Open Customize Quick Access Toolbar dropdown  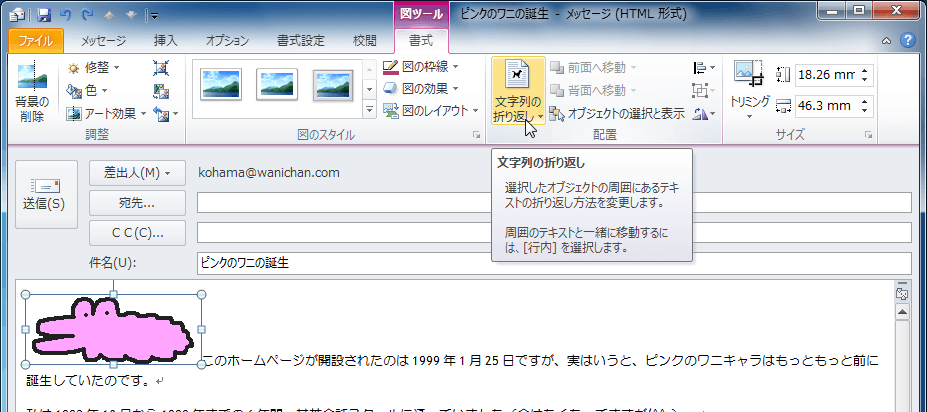coord(154,14)
